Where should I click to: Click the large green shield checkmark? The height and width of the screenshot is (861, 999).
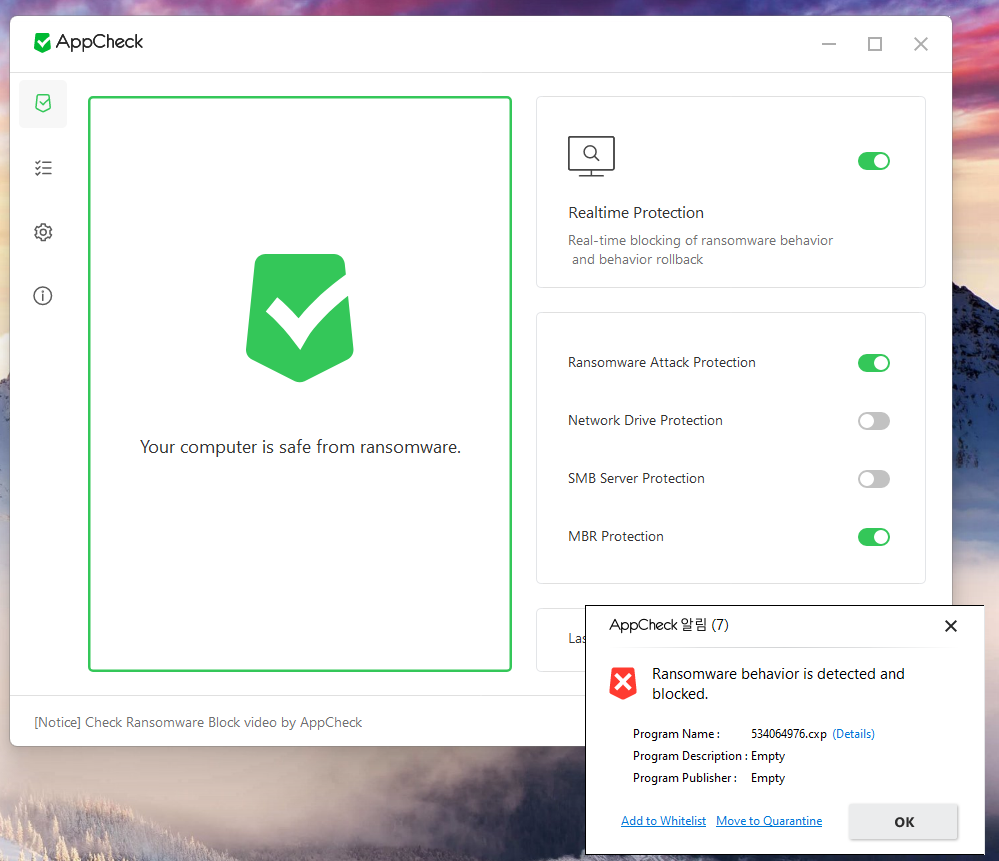point(299,317)
